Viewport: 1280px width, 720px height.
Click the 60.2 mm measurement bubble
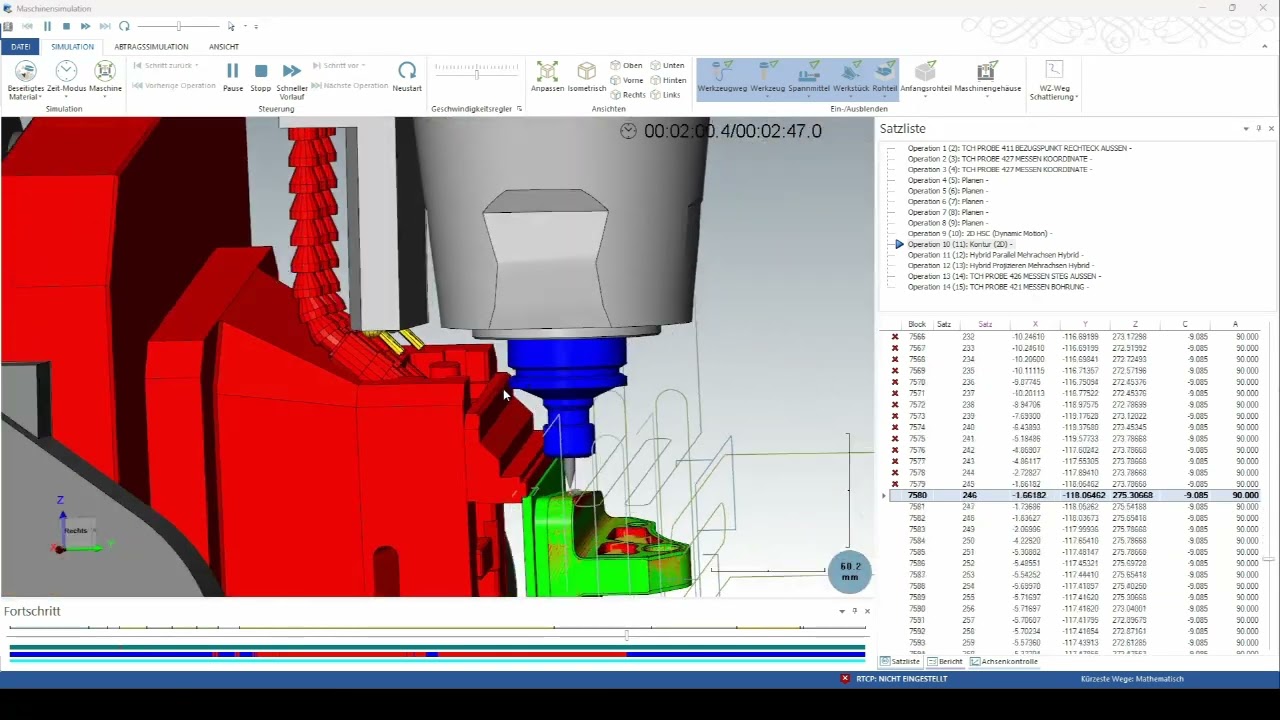click(850, 572)
